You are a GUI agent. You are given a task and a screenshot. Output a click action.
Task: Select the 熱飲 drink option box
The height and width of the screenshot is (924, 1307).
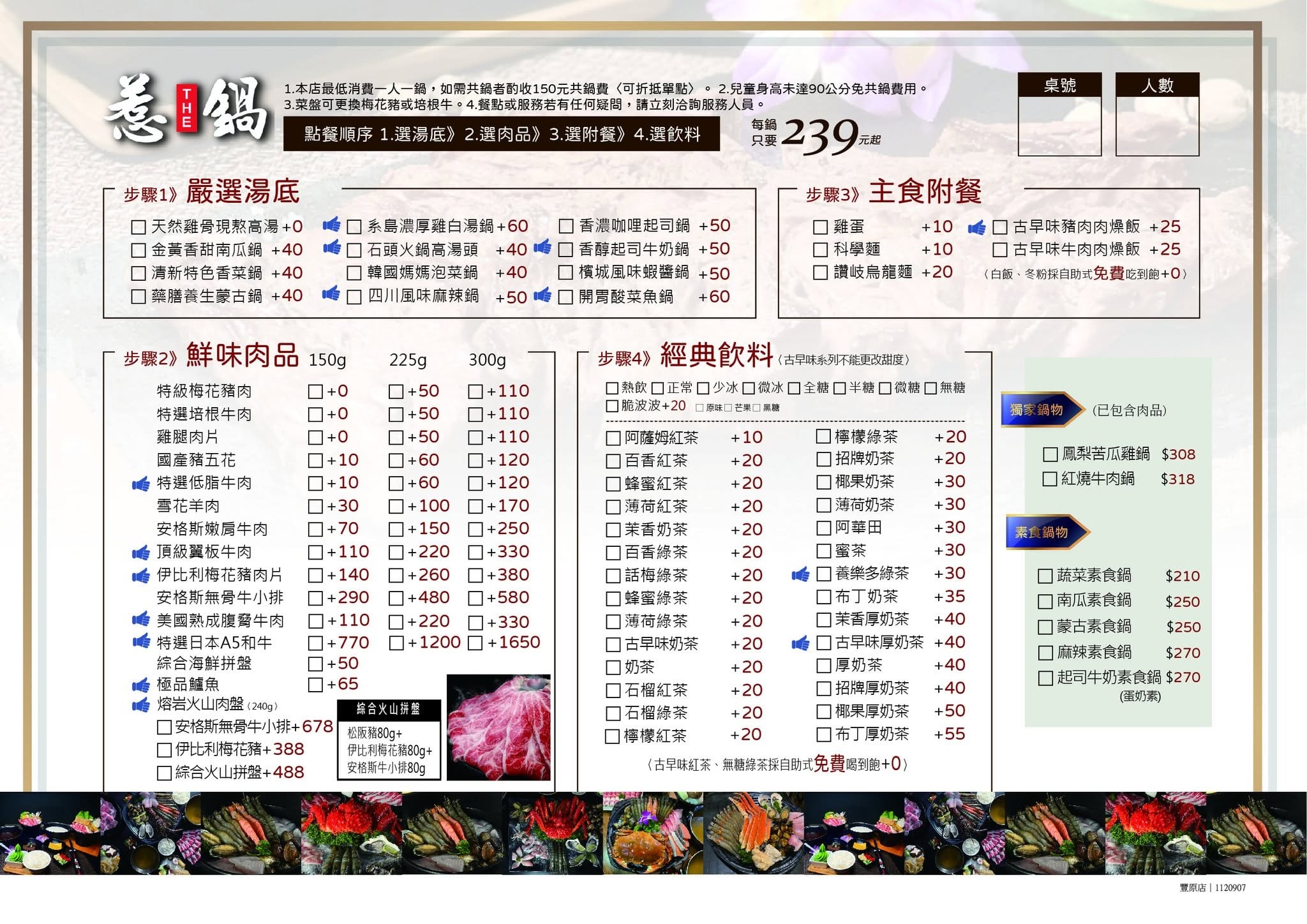(x=612, y=388)
